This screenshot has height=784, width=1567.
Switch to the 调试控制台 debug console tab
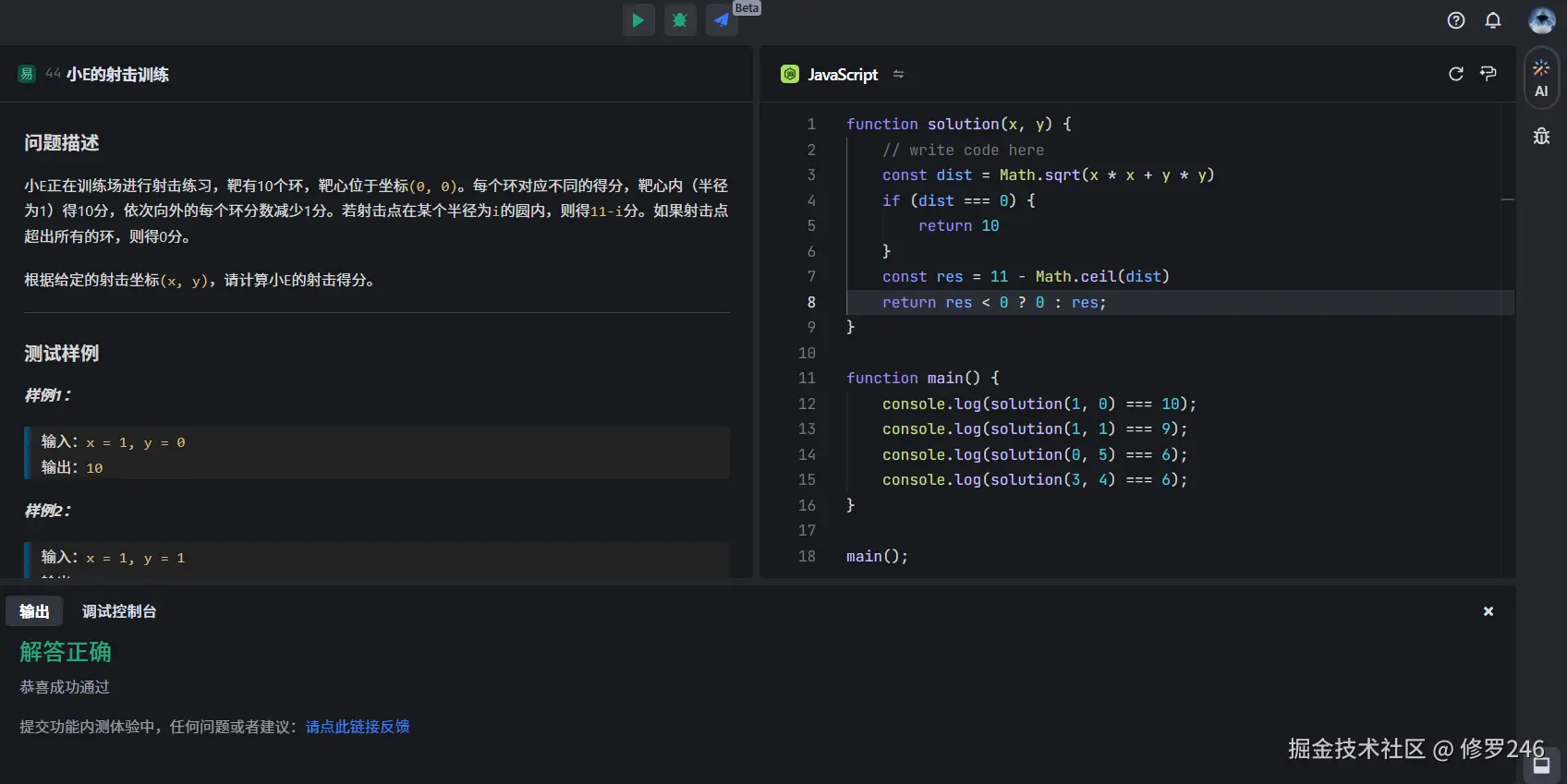[x=119, y=611]
